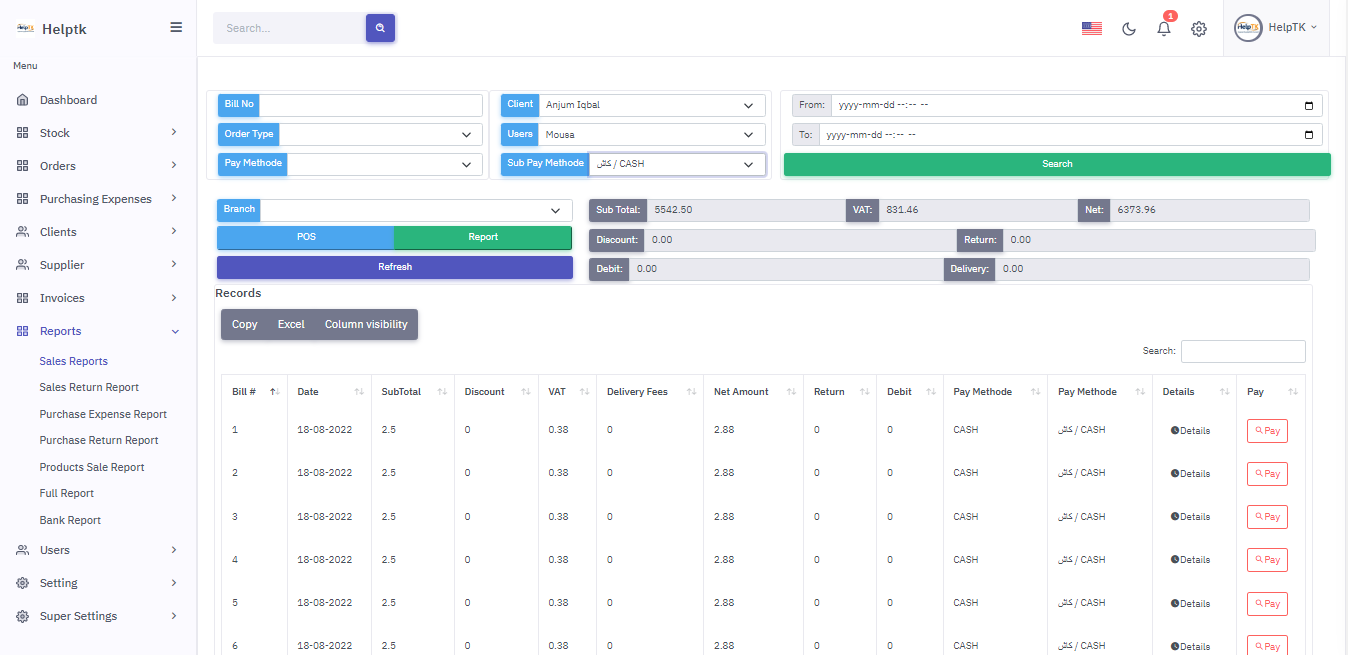Click the Dashboard home icon in sidebar
This screenshot has height=655, width=1348.
[x=23, y=100]
